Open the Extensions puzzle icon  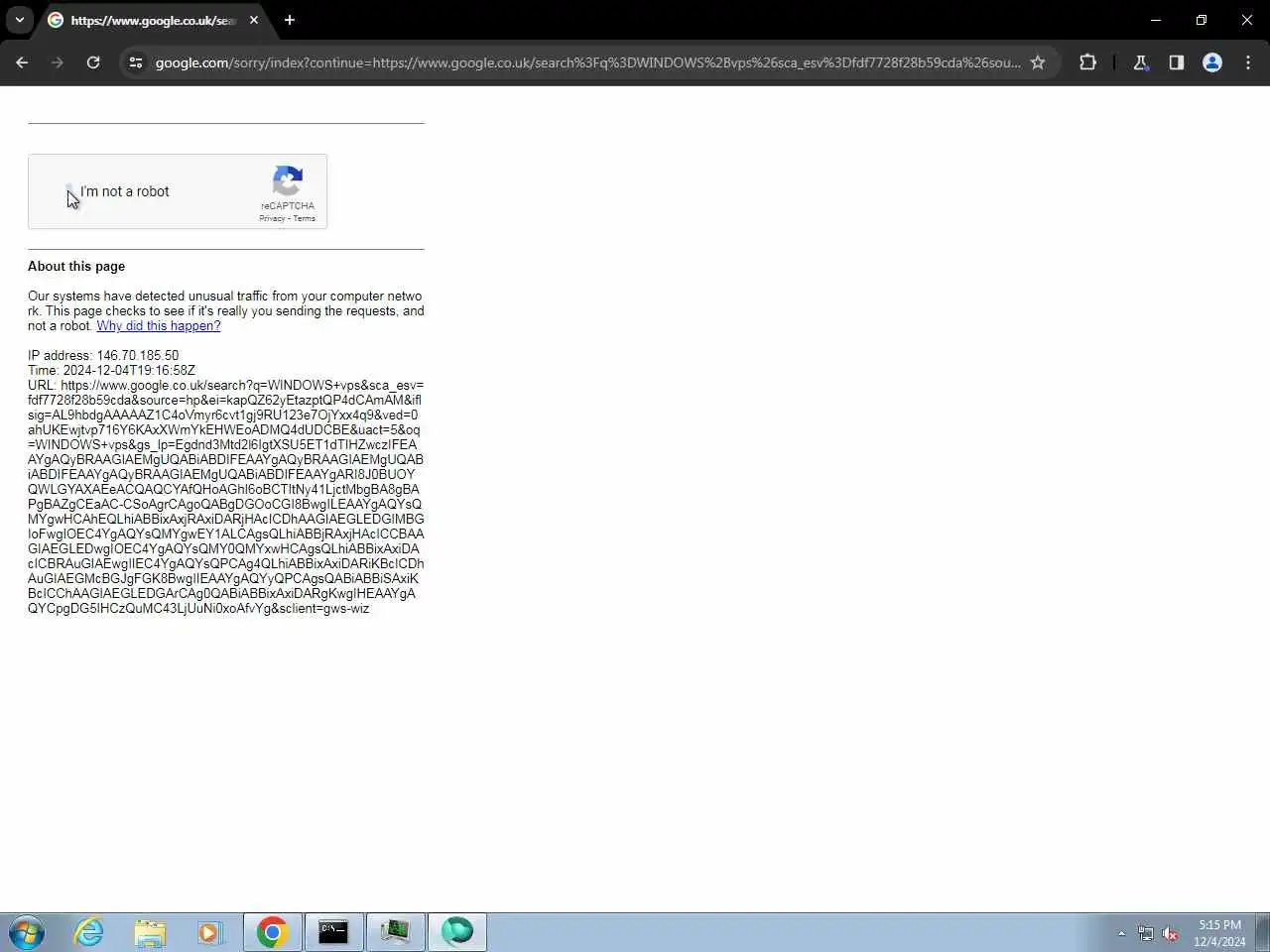coord(1087,62)
